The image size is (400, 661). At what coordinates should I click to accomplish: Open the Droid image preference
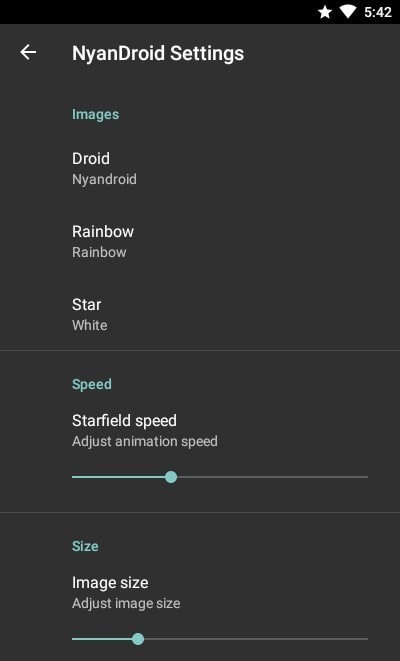pyautogui.click(x=200, y=168)
